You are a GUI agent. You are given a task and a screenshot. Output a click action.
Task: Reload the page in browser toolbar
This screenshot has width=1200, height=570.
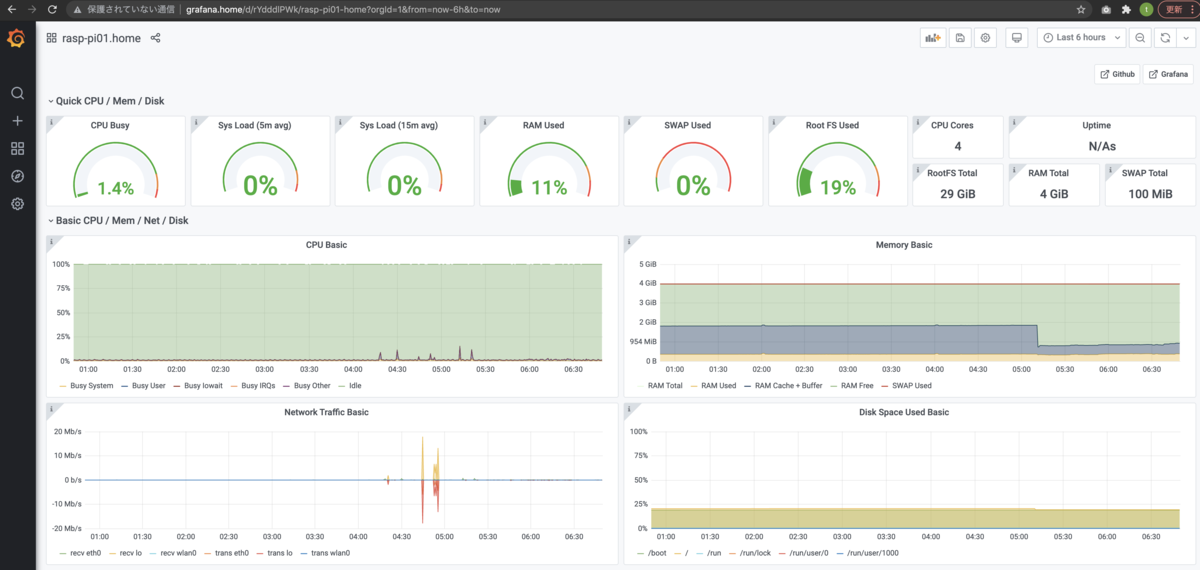click(x=51, y=9)
